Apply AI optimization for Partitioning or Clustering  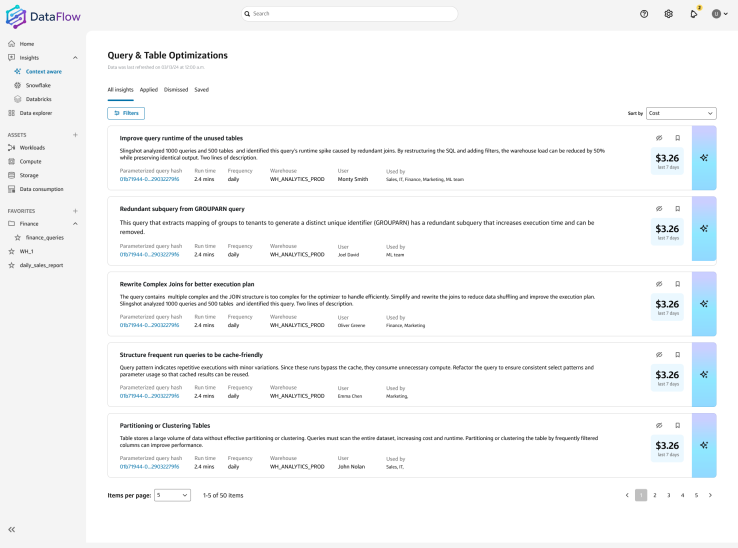pyautogui.click(x=704, y=445)
